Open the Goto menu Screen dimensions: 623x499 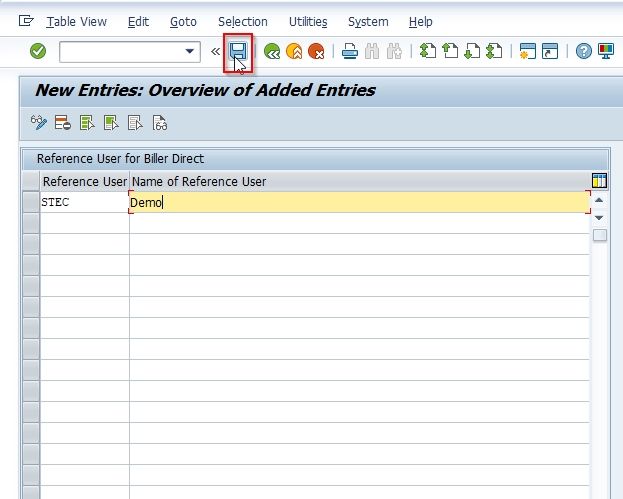[183, 21]
